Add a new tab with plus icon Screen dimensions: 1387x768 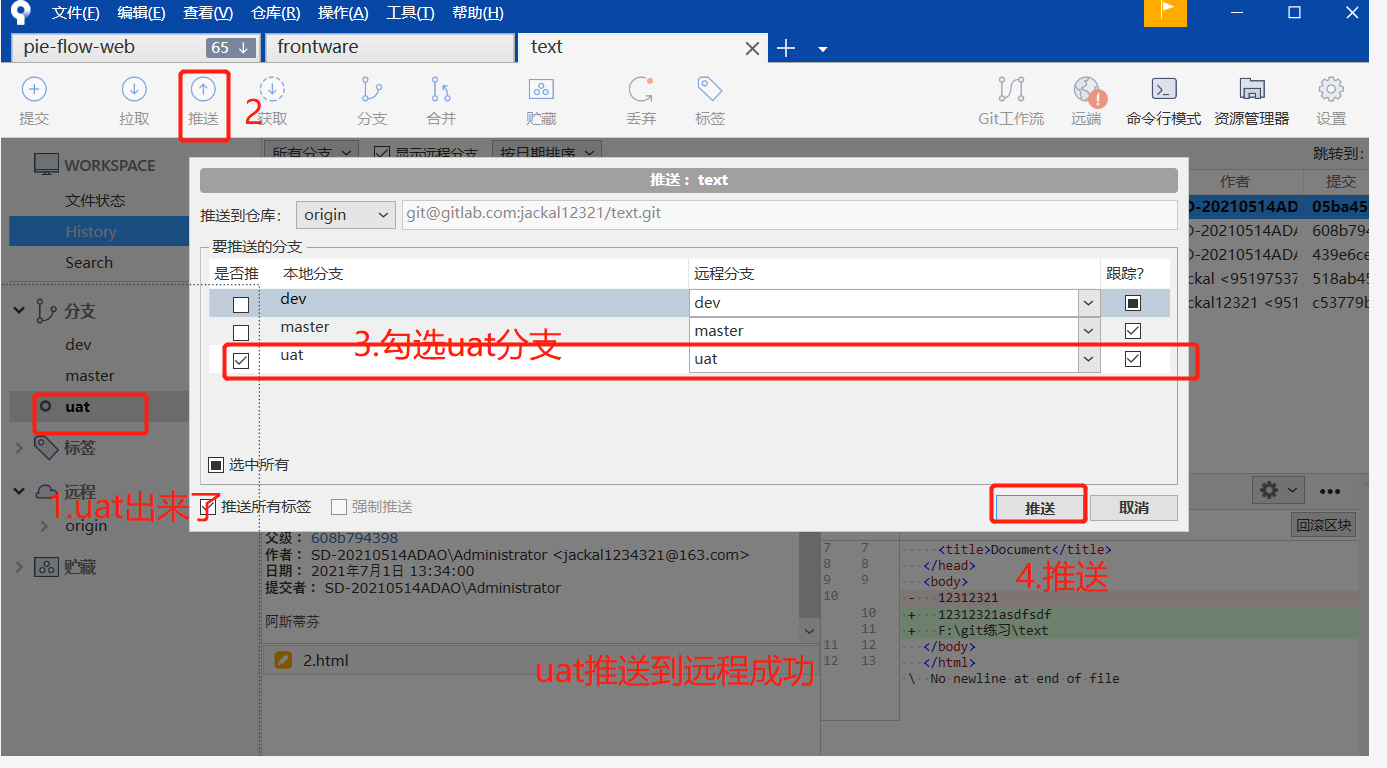point(786,48)
